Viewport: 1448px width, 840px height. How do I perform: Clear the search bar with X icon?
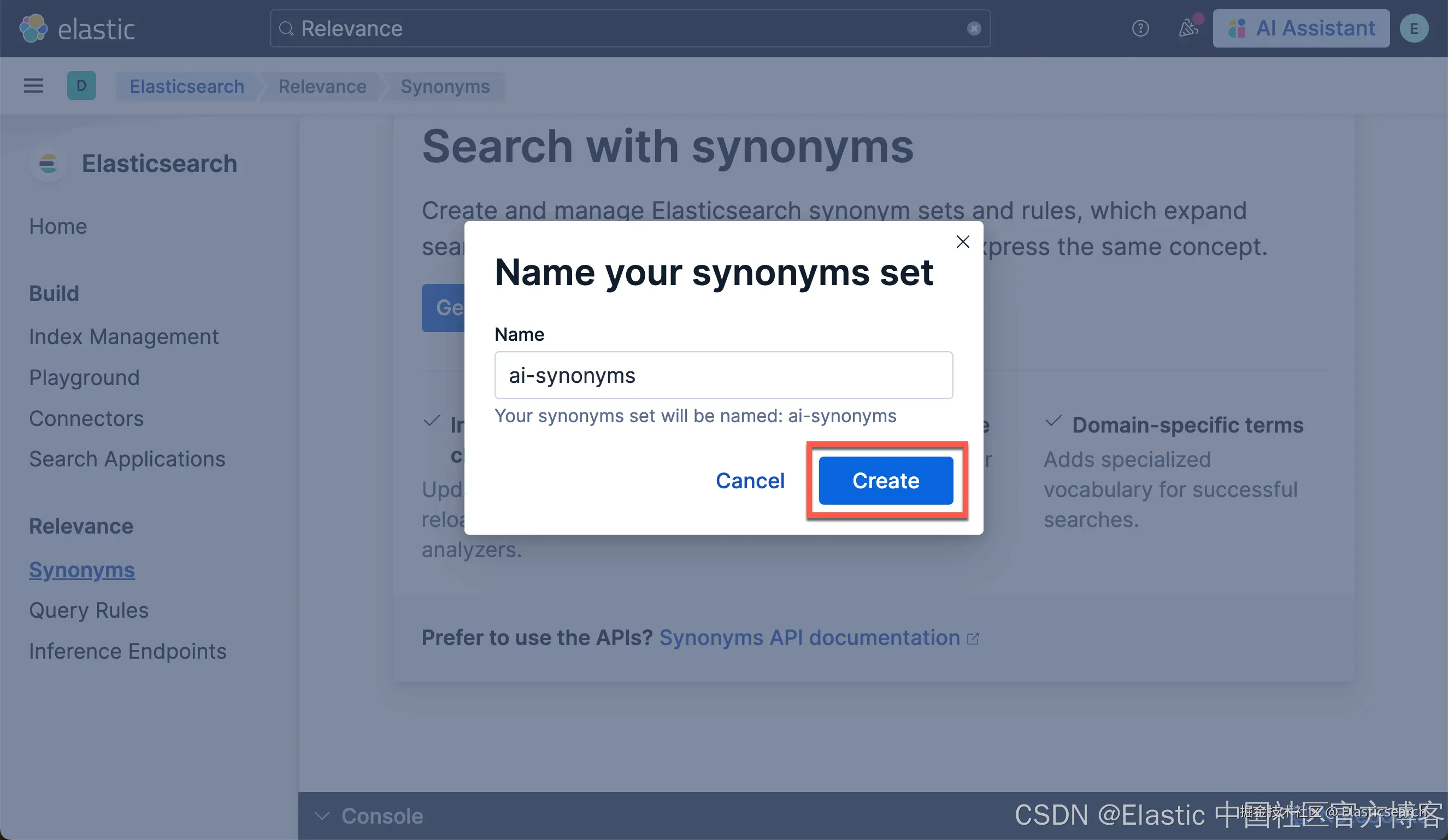973,29
